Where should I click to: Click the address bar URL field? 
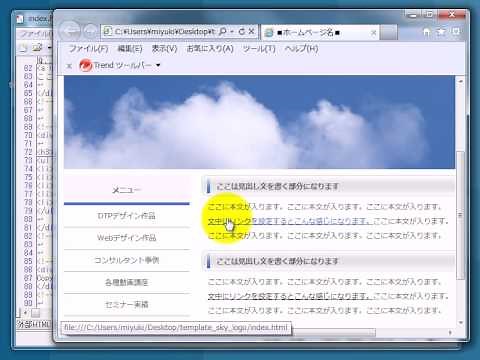[165, 32]
